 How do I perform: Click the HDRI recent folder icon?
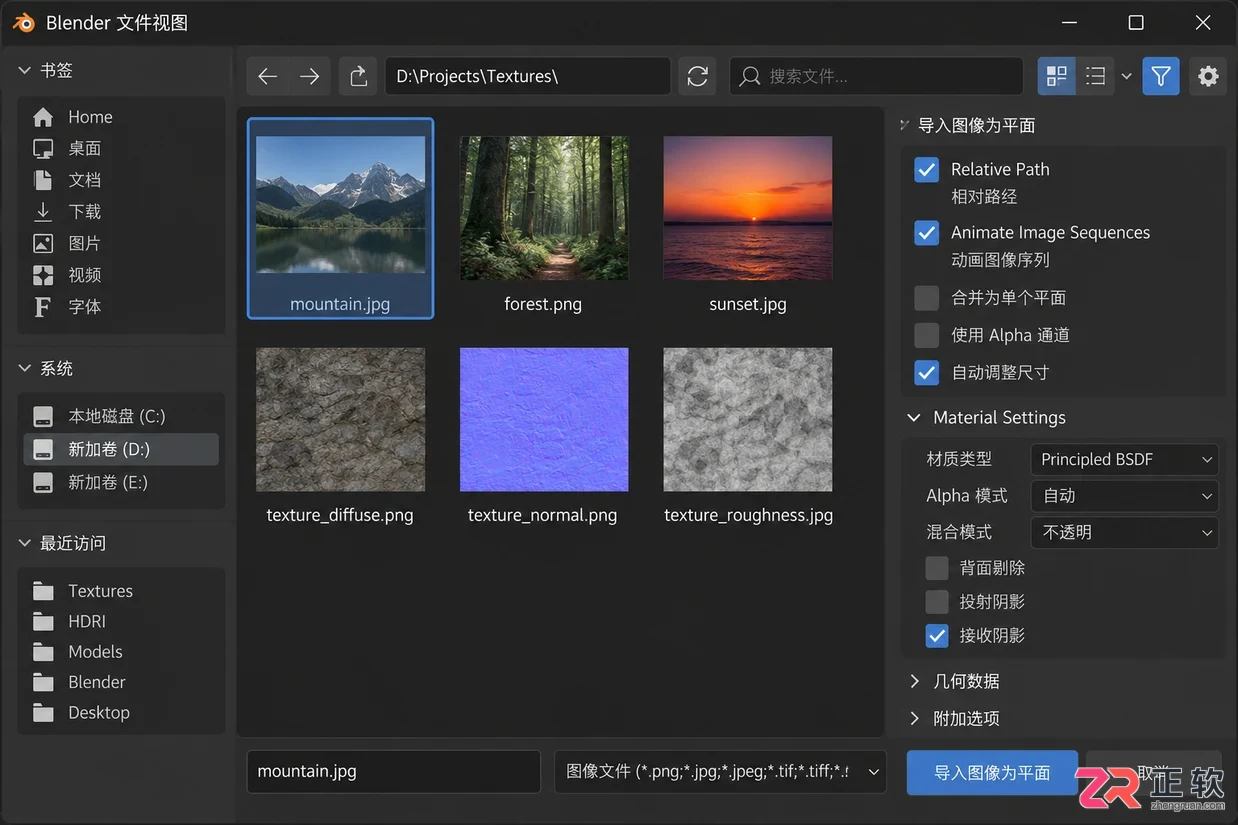tap(43, 622)
